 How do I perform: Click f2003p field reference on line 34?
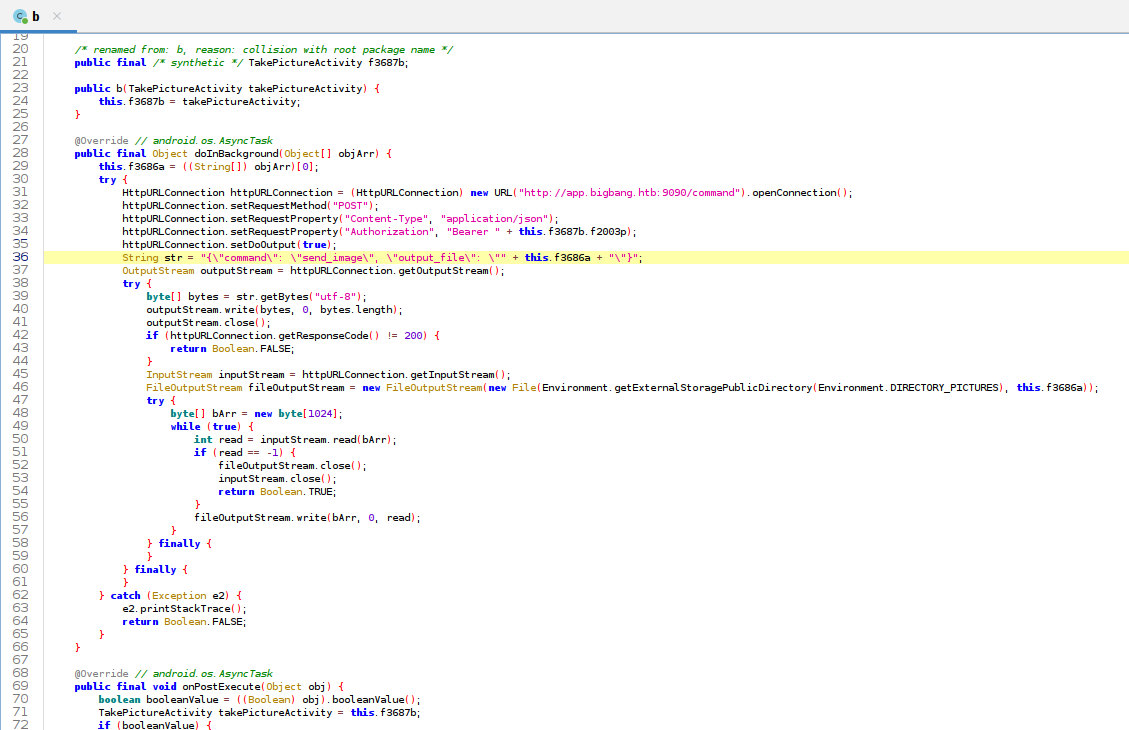coord(608,232)
